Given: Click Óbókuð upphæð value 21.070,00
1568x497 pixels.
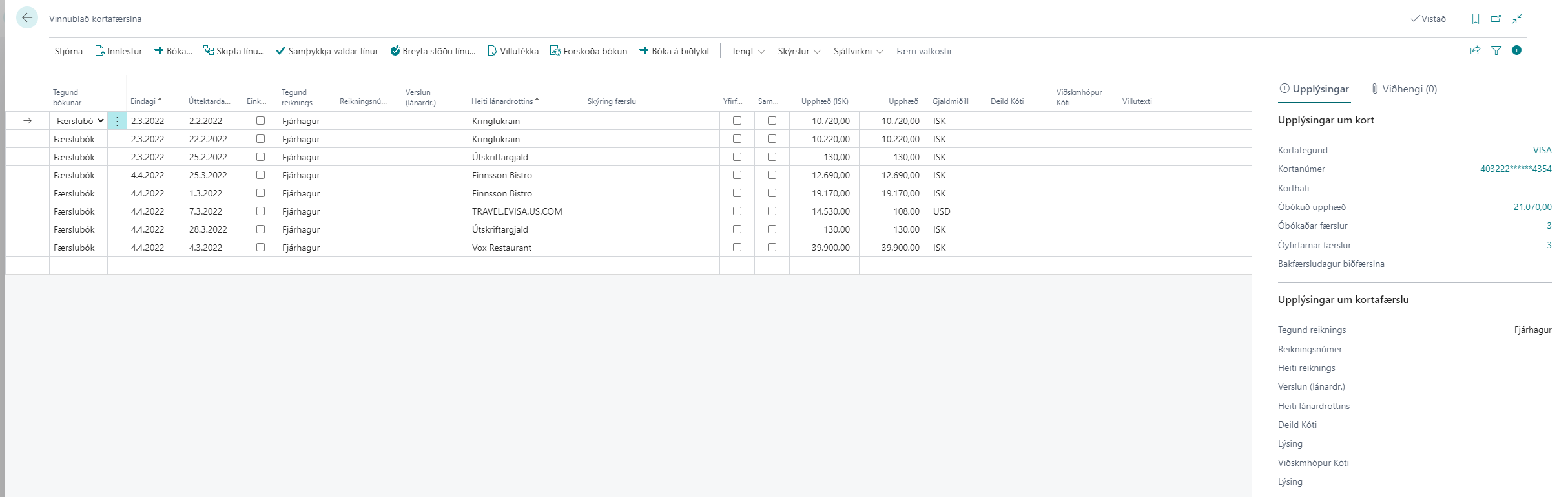Looking at the screenshot, I should click(x=1532, y=207).
